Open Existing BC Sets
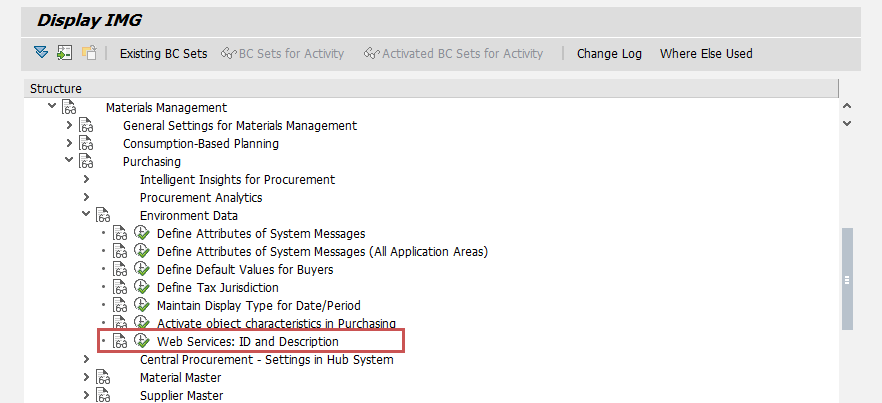The width and height of the screenshot is (882, 403). [x=163, y=54]
